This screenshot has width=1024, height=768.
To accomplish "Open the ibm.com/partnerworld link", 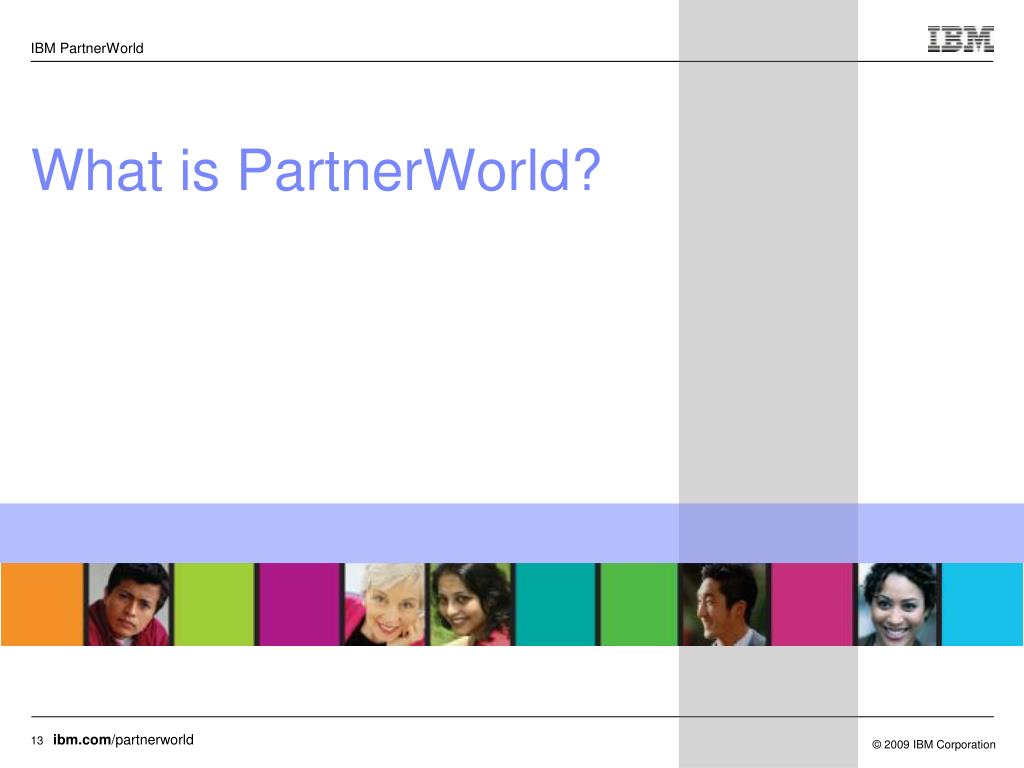I will tap(123, 740).
